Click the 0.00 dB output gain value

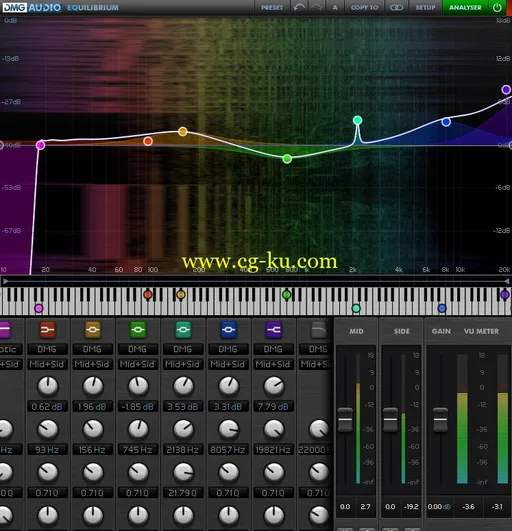[439, 507]
